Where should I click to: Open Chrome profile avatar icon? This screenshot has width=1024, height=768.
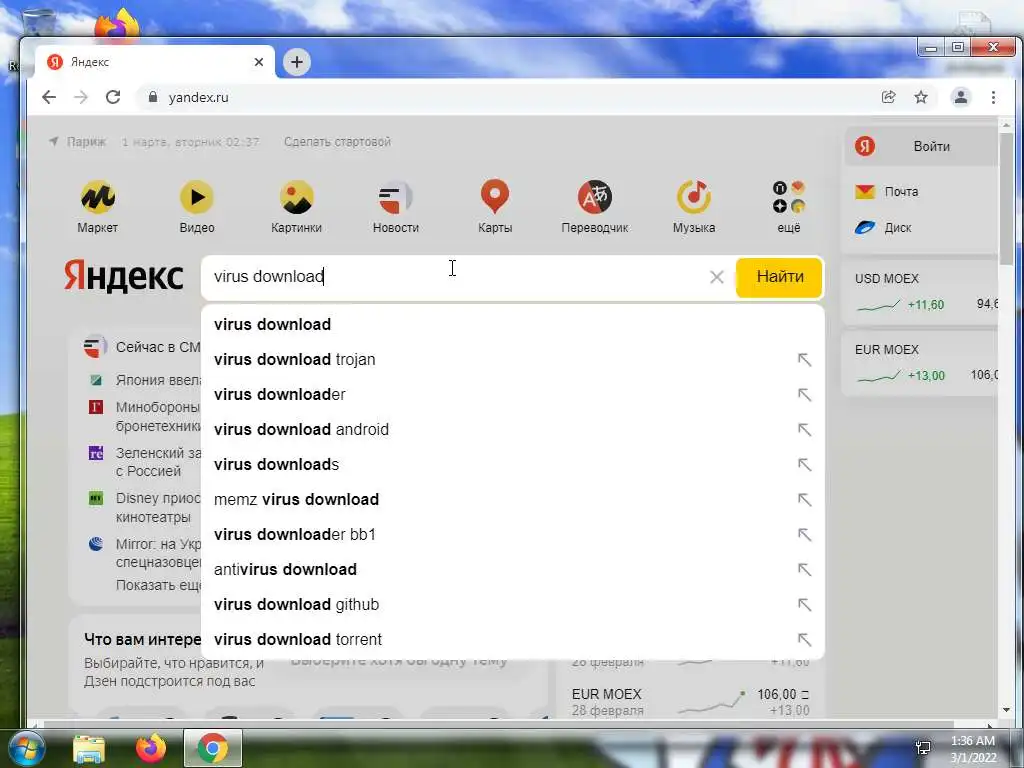coord(961,97)
